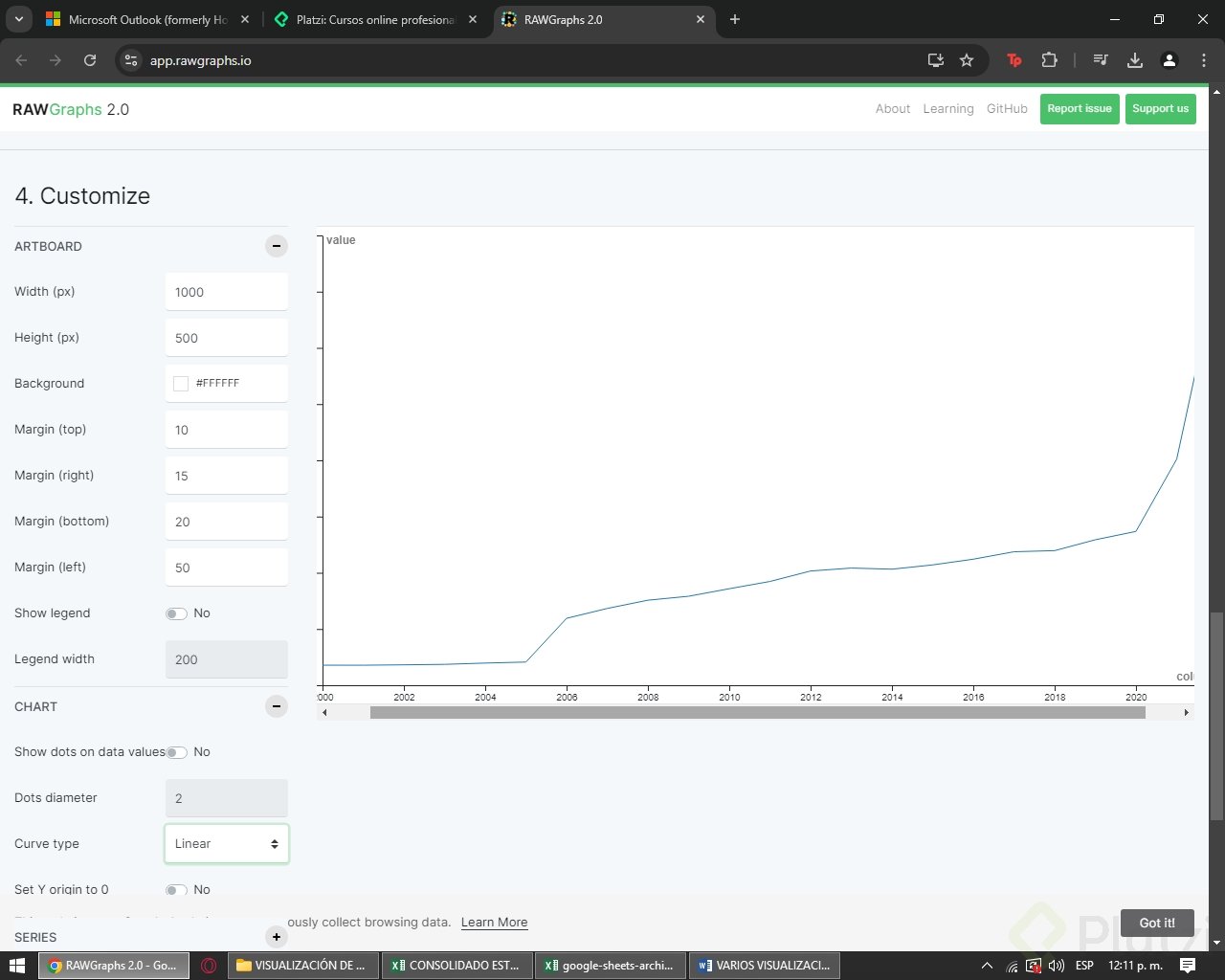Screen dimensions: 1225x980
Task: Click the chart horizontal scrollbar thumb
Action: 758,712
